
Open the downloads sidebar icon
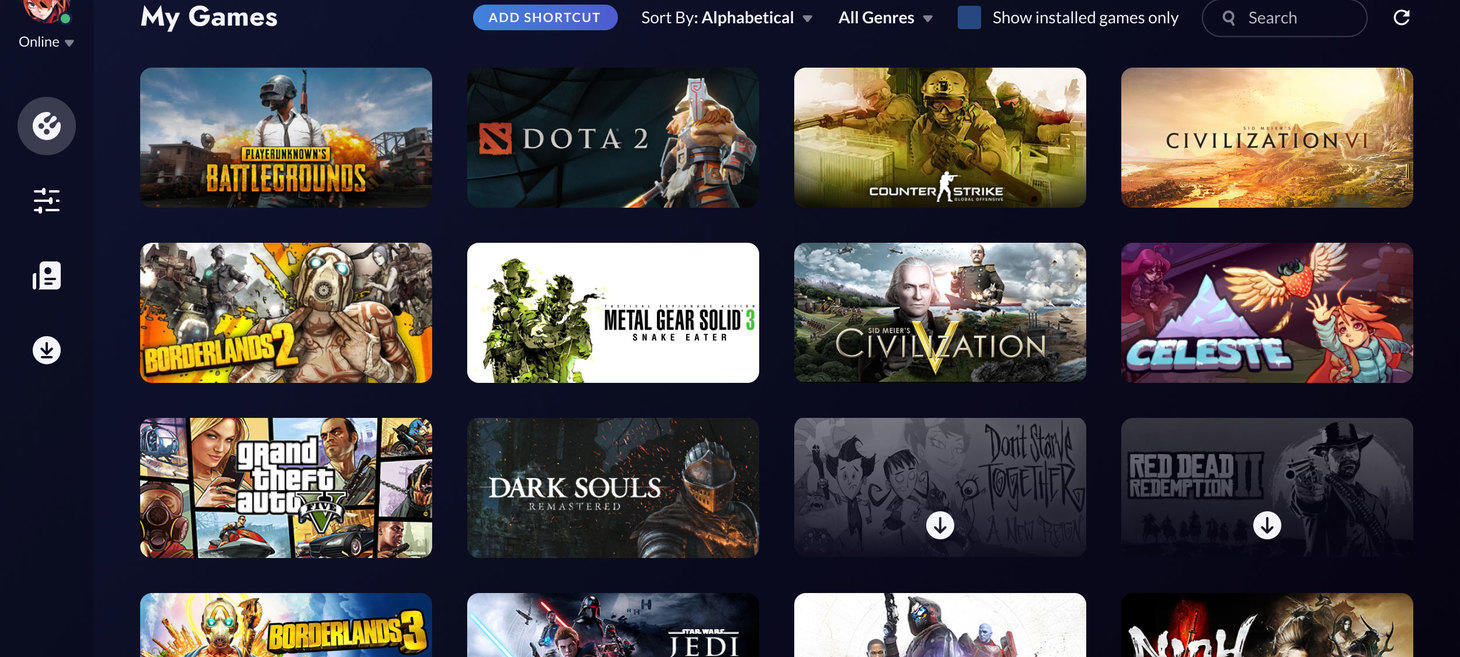[x=46, y=350]
